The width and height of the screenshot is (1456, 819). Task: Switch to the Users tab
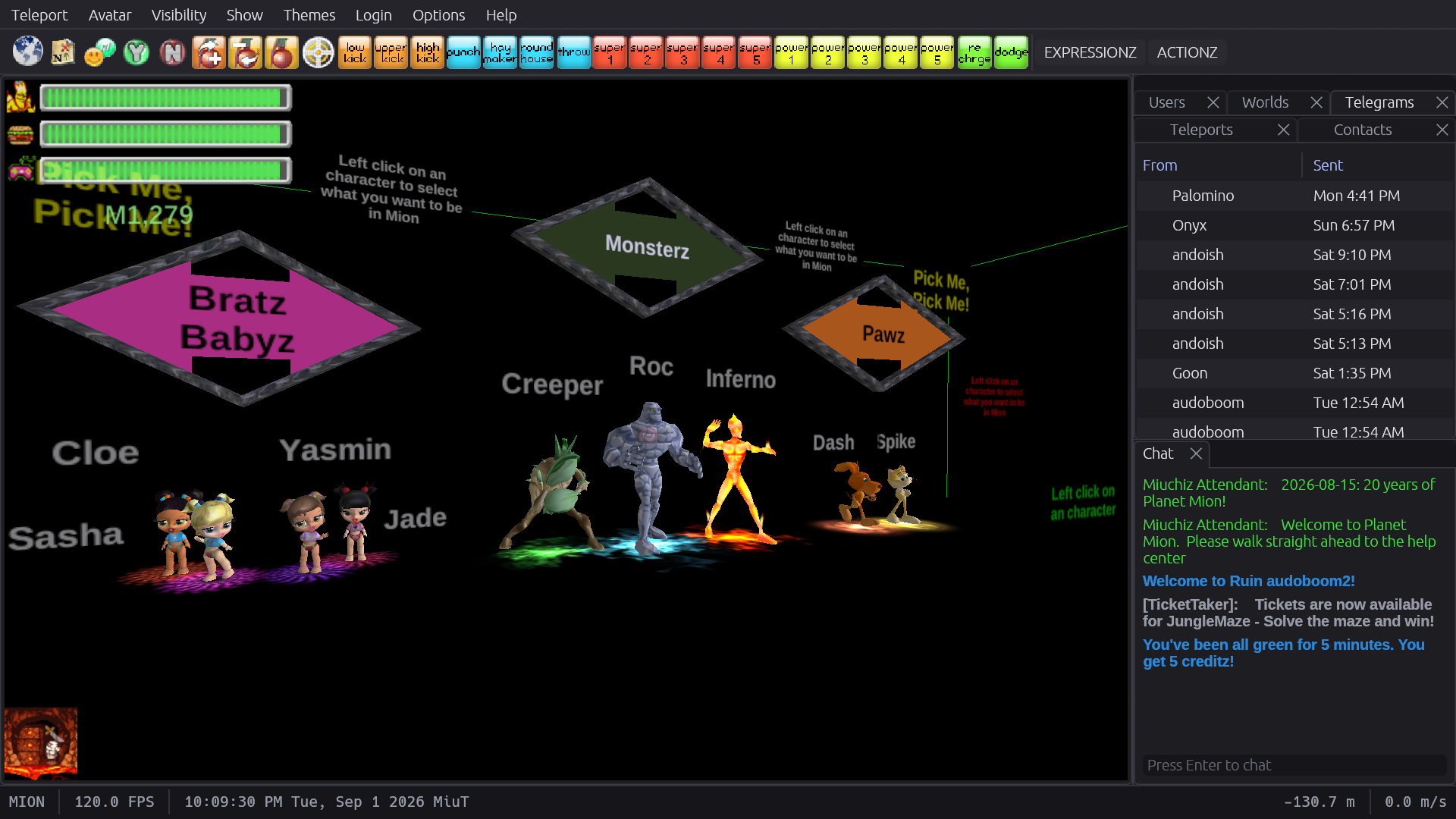pos(1167,102)
